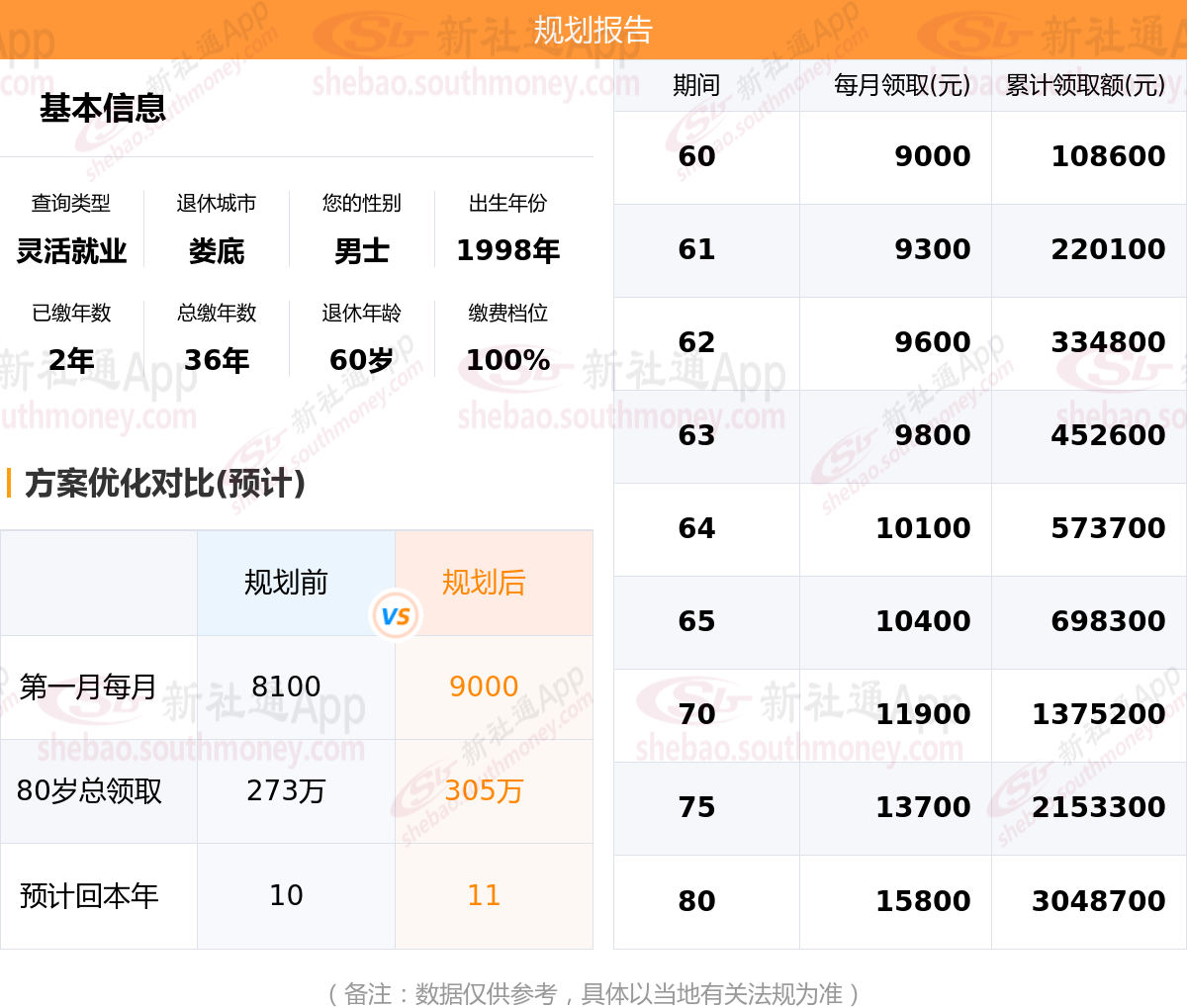The width and height of the screenshot is (1187, 1008).
Task: Click the 退休城市 label
Action: coord(217,203)
